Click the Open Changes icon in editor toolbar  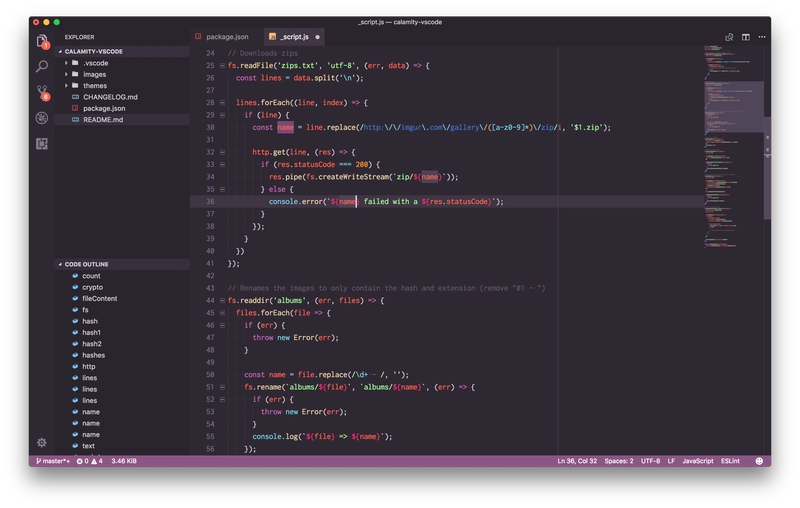coord(729,37)
